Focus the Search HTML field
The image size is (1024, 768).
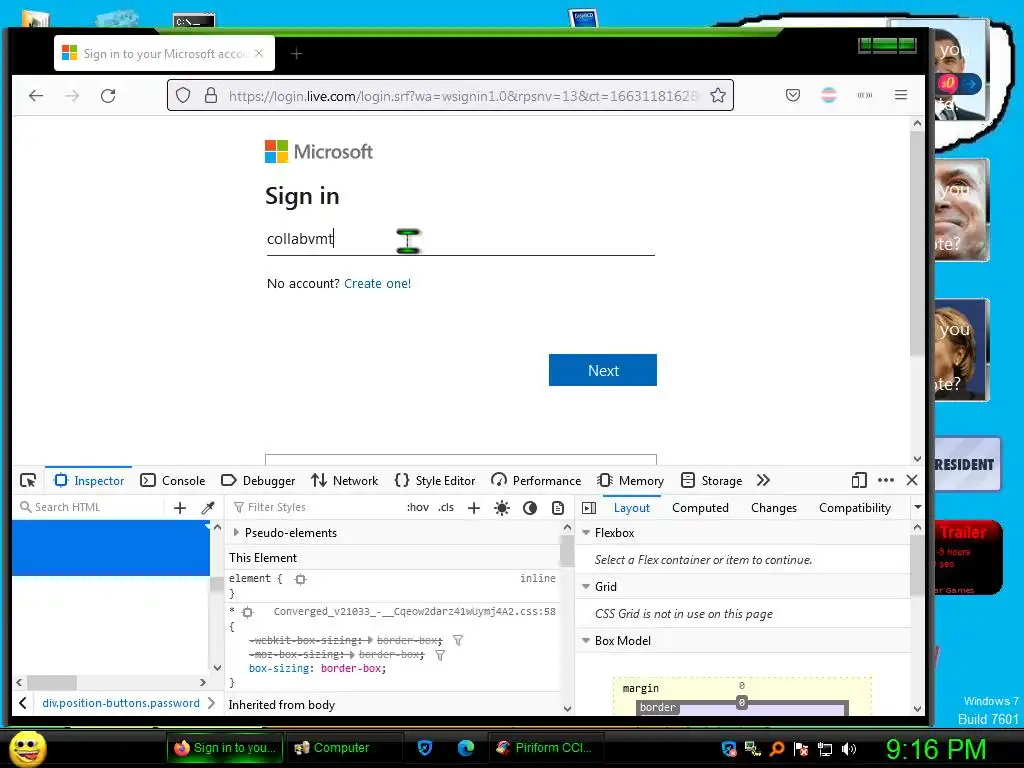click(91, 507)
